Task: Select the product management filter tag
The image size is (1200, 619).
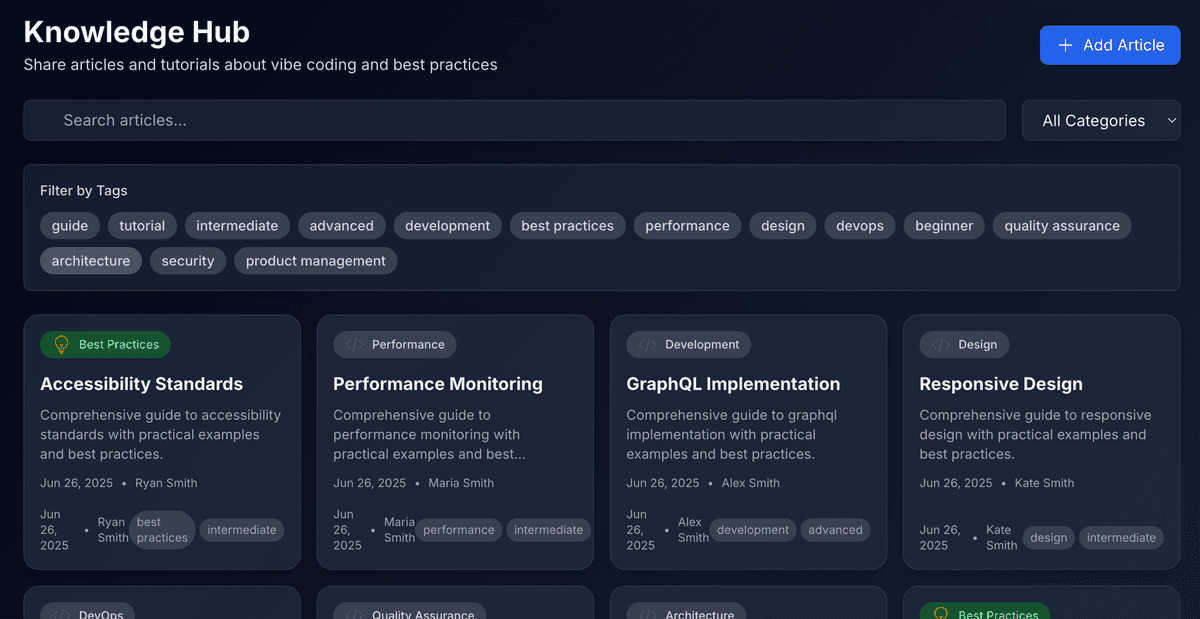Action: point(315,261)
